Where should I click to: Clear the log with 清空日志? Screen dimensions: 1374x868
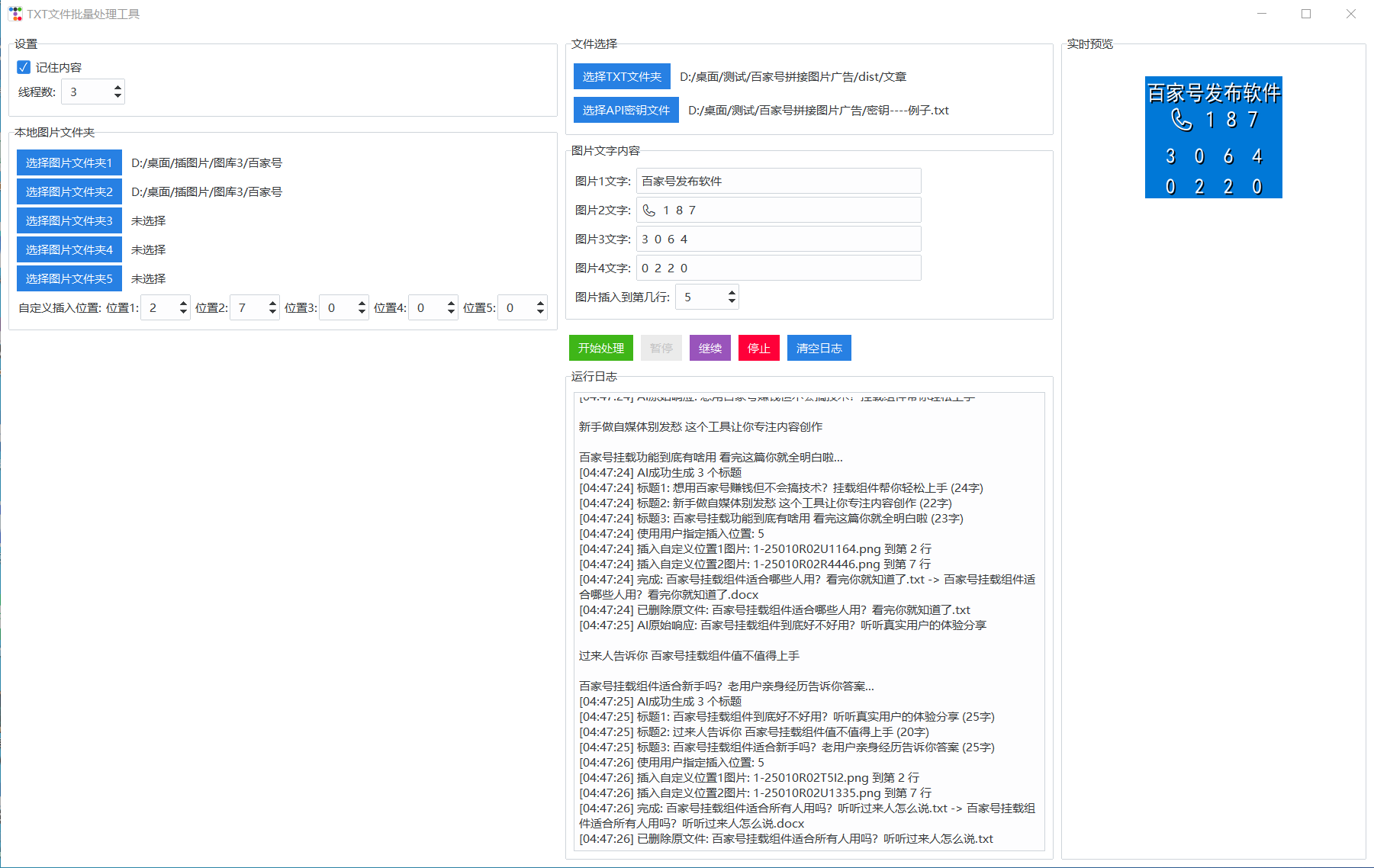point(819,348)
